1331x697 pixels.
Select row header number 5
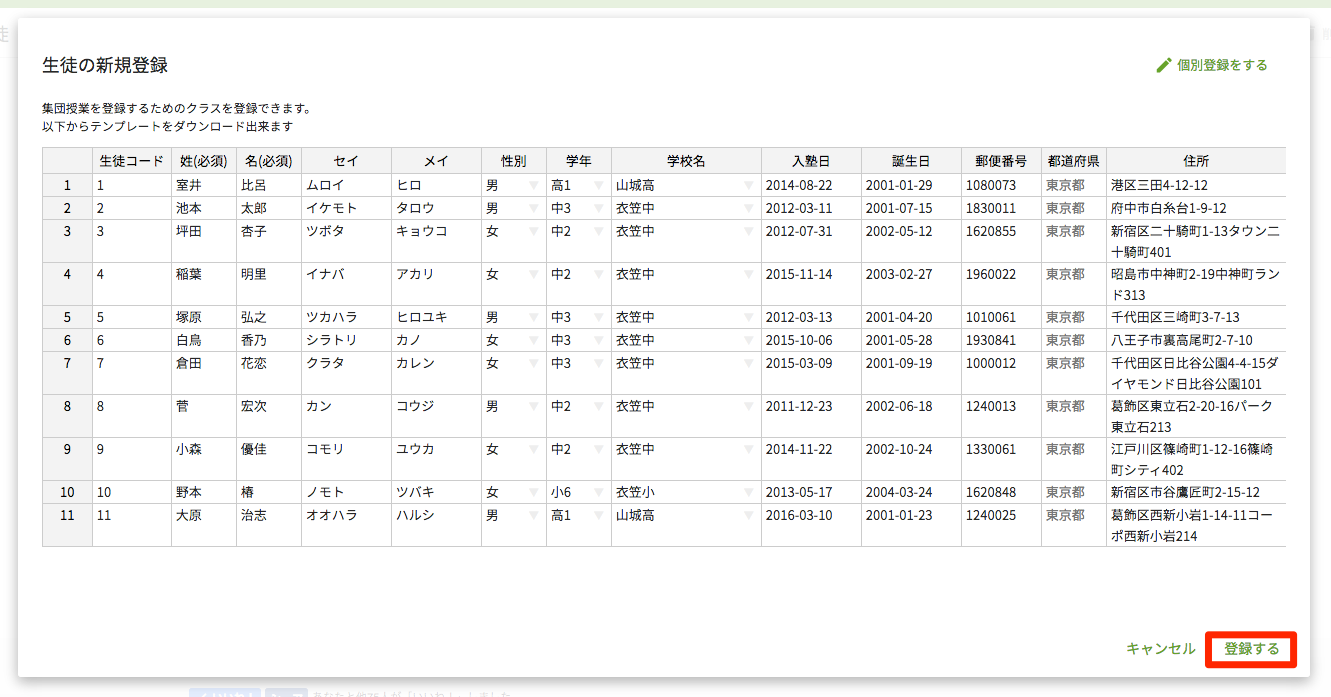pyautogui.click(x=67, y=317)
